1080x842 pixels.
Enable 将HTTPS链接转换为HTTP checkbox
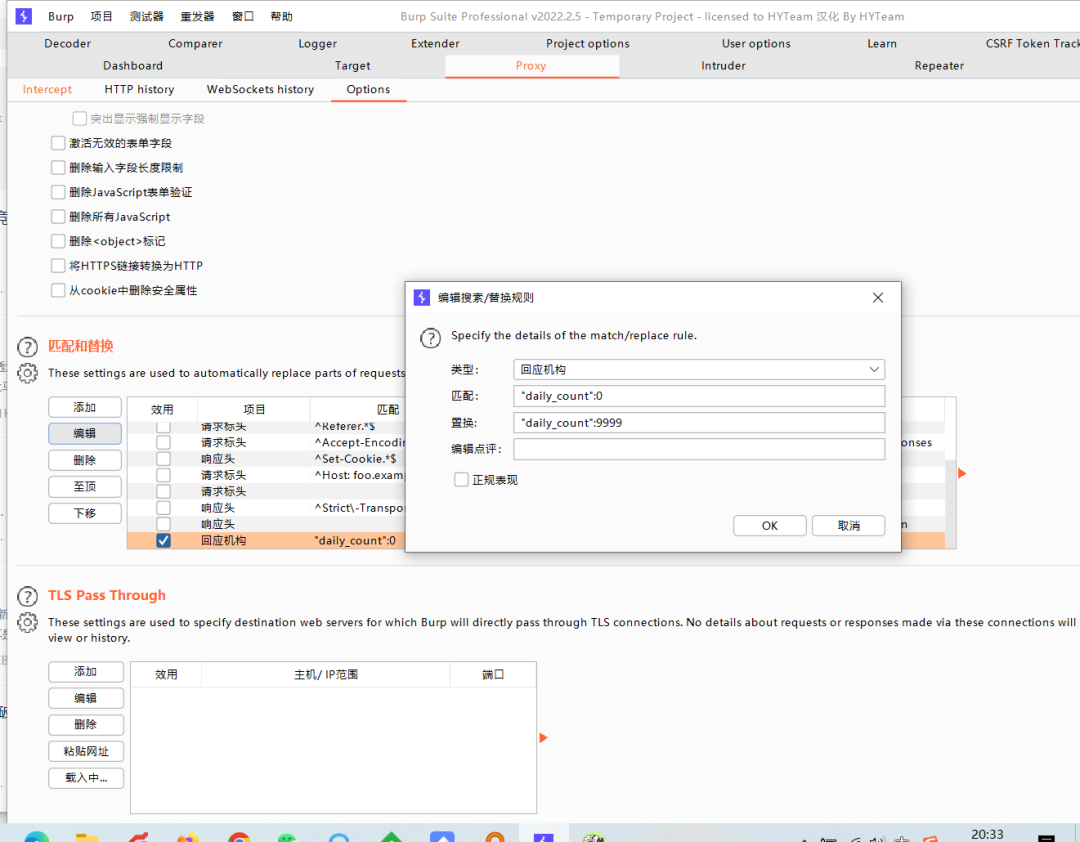(x=58, y=266)
